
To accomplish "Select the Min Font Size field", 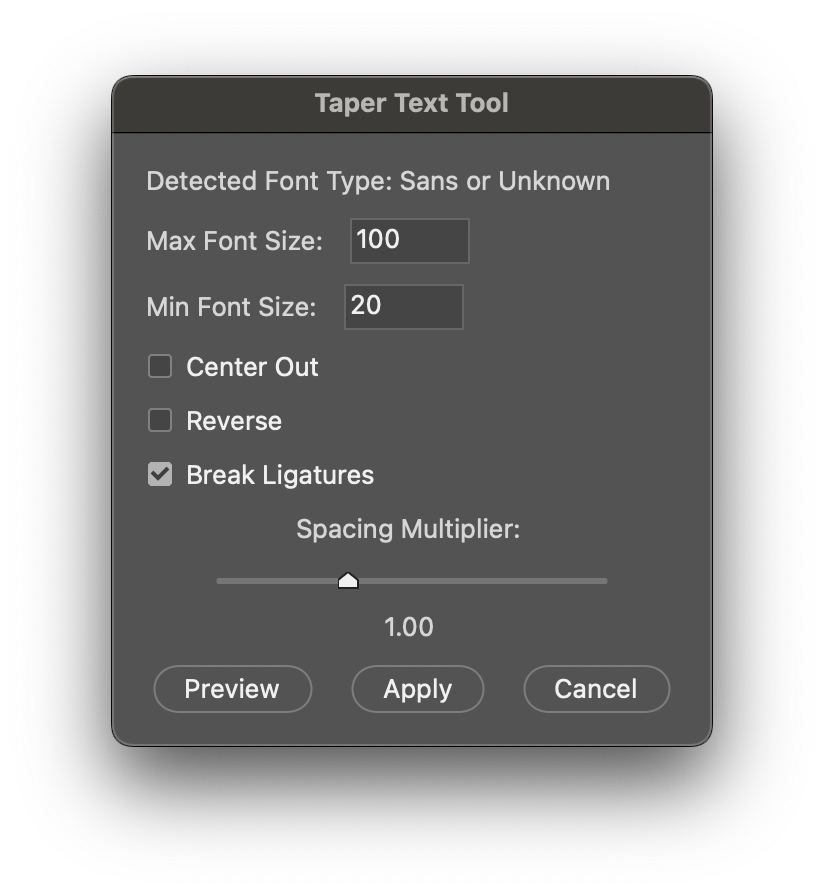I will click(x=403, y=306).
